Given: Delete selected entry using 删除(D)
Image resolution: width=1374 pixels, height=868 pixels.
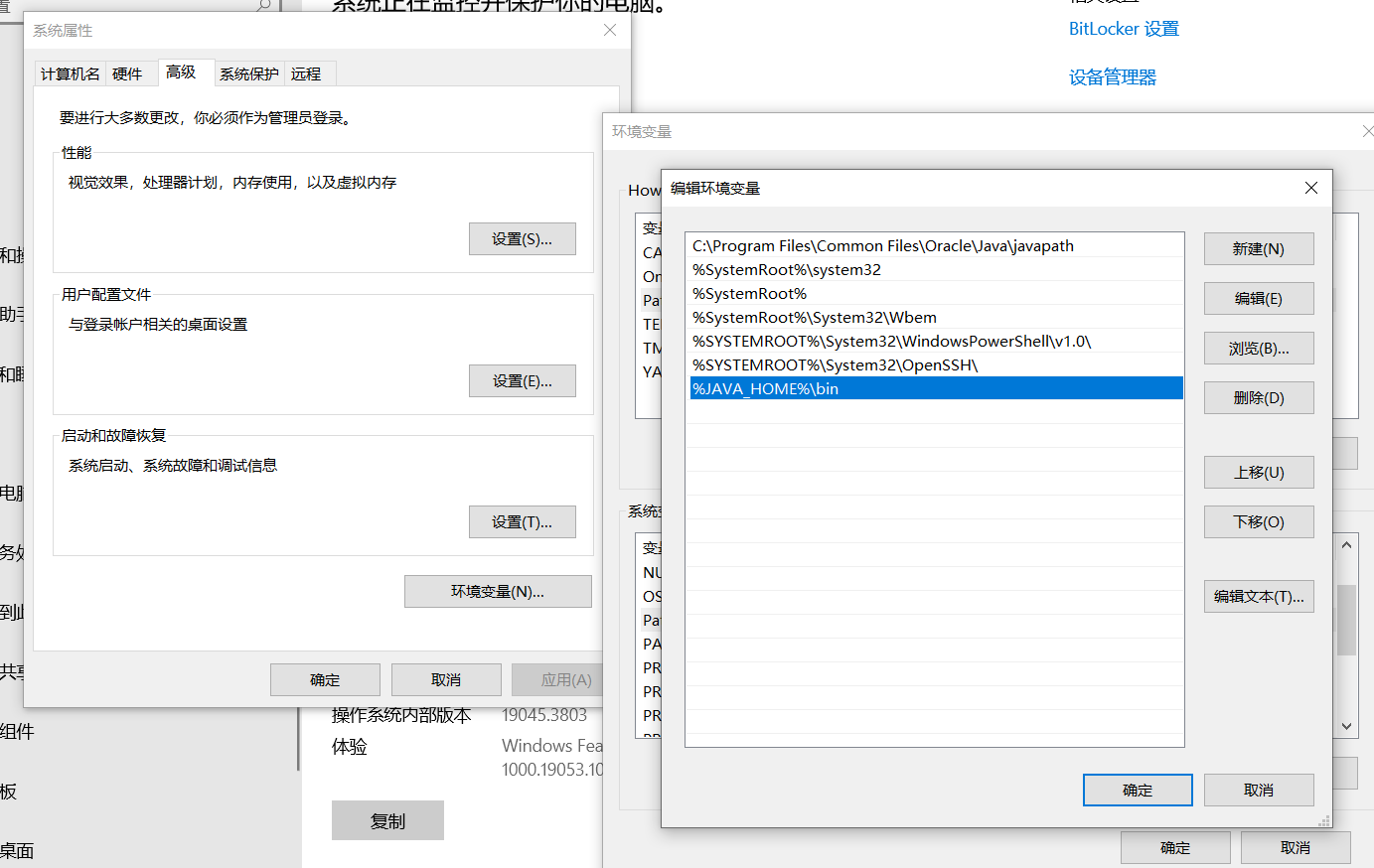Looking at the screenshot, I should click(x=1258, y=398).
